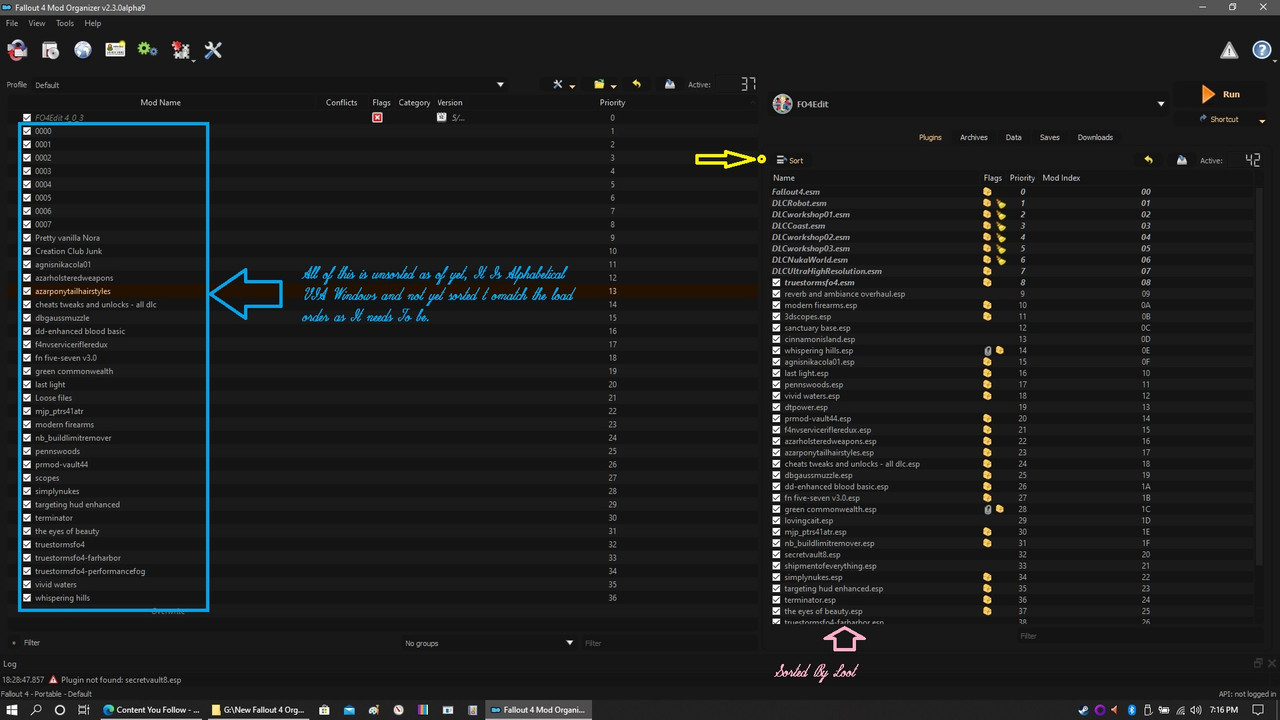Open the Profiles ID card icon

[x=115, y=49]
